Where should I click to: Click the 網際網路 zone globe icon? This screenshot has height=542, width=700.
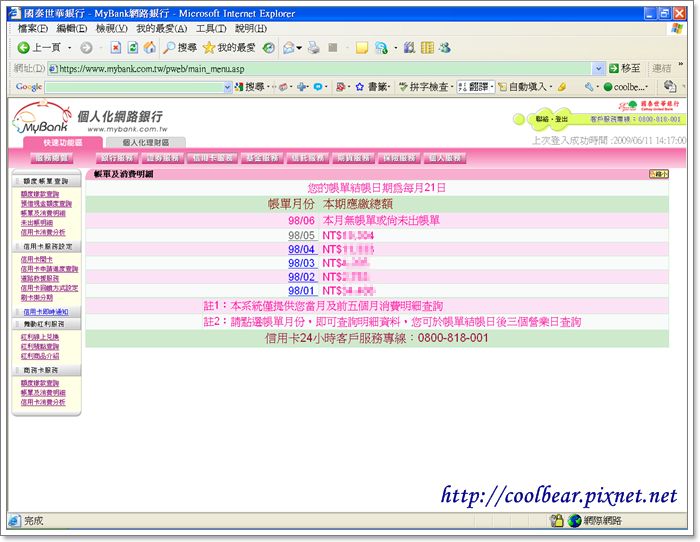[575, 520]
